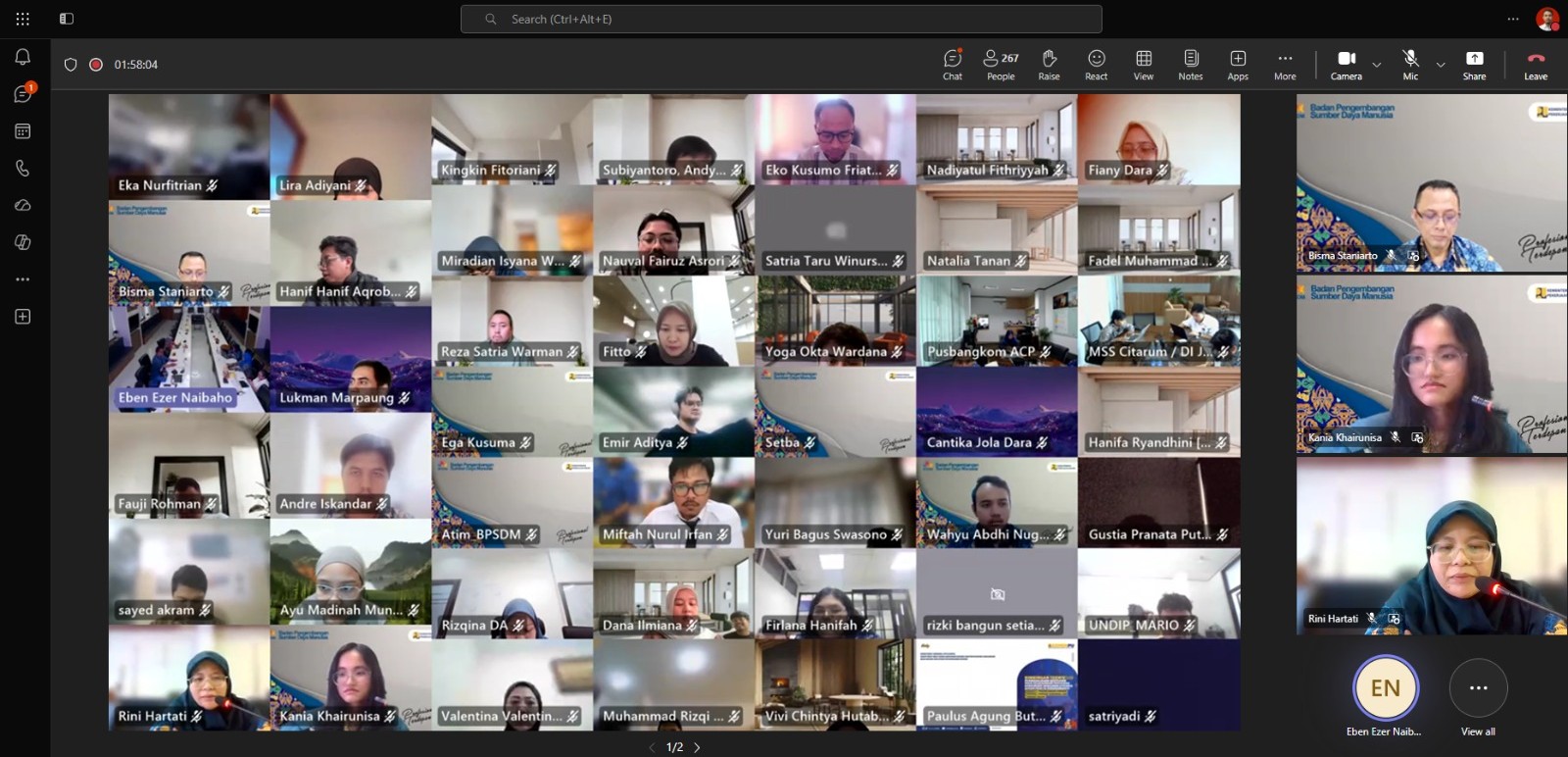Viewport: 1568px width, 757px height.
Task: Open Activity bell in left sidebar
Action: pos(23,57)
